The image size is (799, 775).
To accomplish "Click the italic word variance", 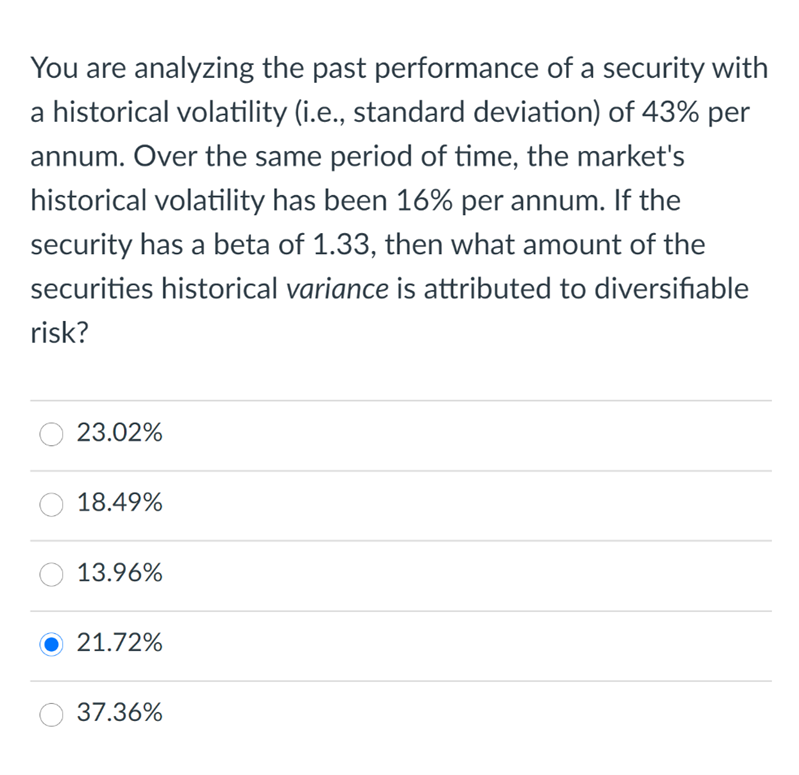I will tap(337, 289).
